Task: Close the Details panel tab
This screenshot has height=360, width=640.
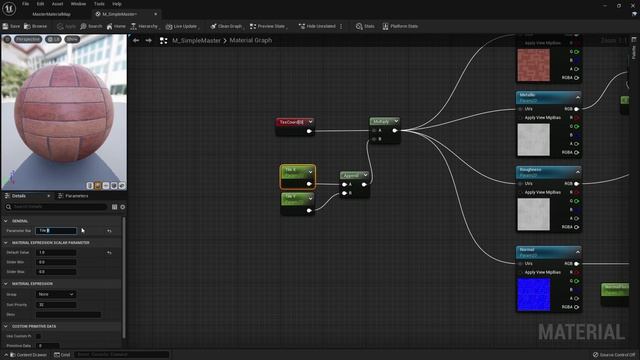Action: tap(49, 196)
